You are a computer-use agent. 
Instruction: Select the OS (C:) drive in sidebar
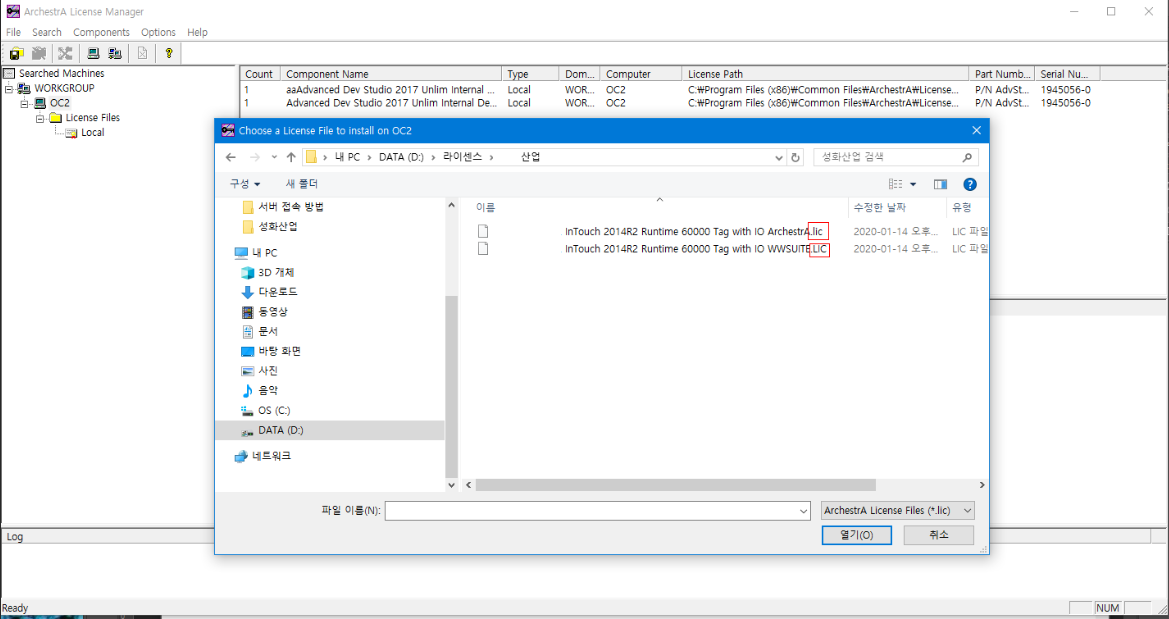(x=265, y=410)
